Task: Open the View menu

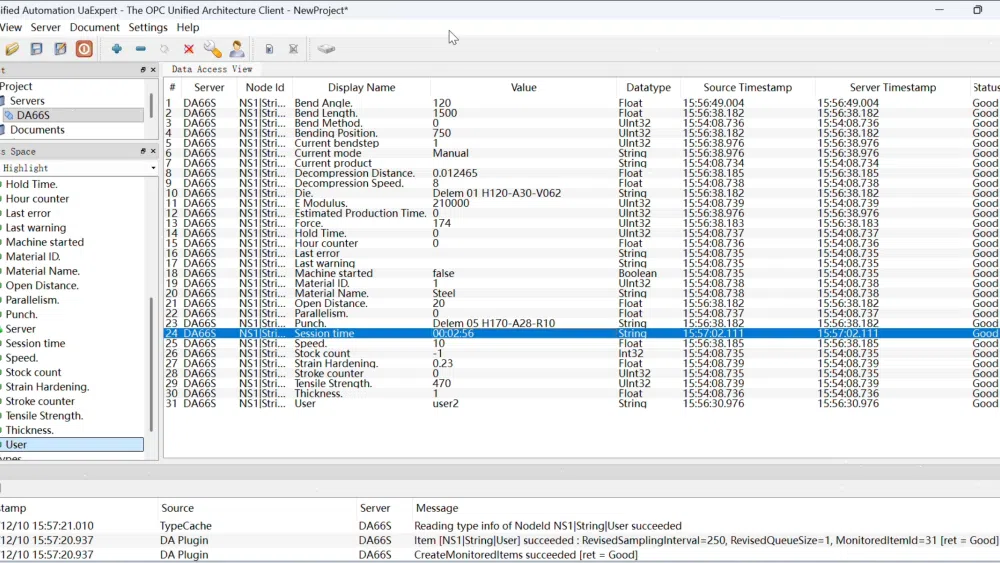Action: click(11, 27)
